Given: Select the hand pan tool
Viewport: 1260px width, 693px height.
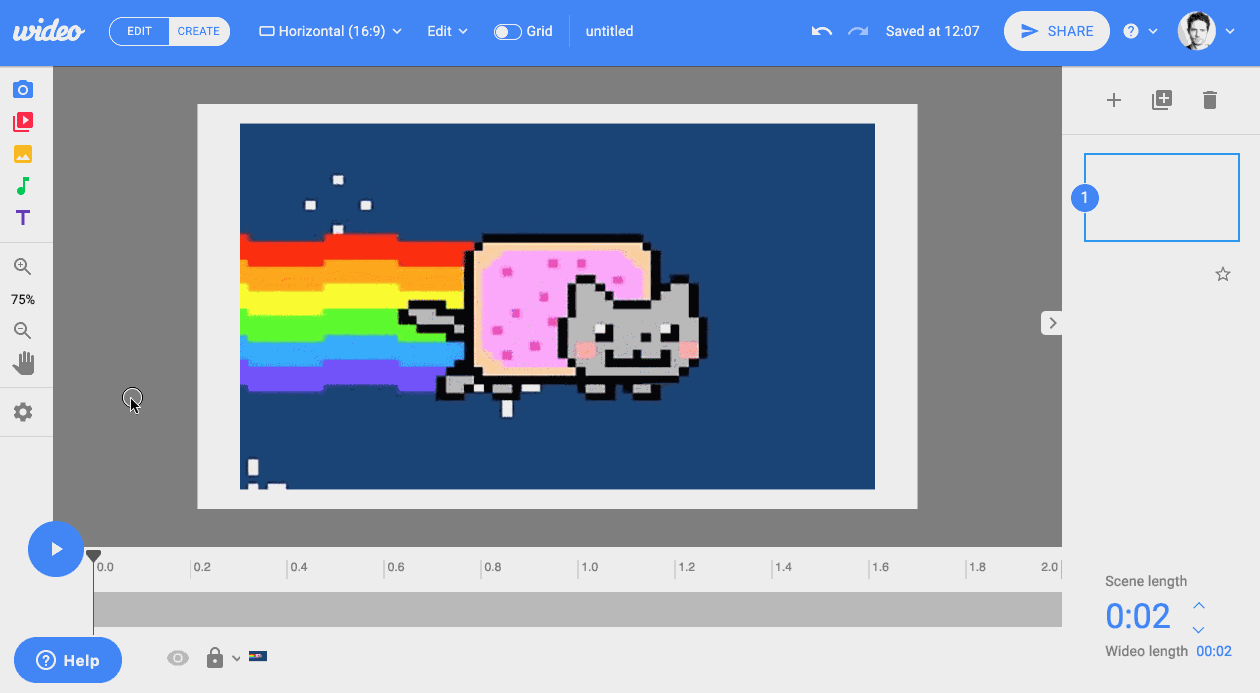Looking at the screenshot, I should click(22, 363).
